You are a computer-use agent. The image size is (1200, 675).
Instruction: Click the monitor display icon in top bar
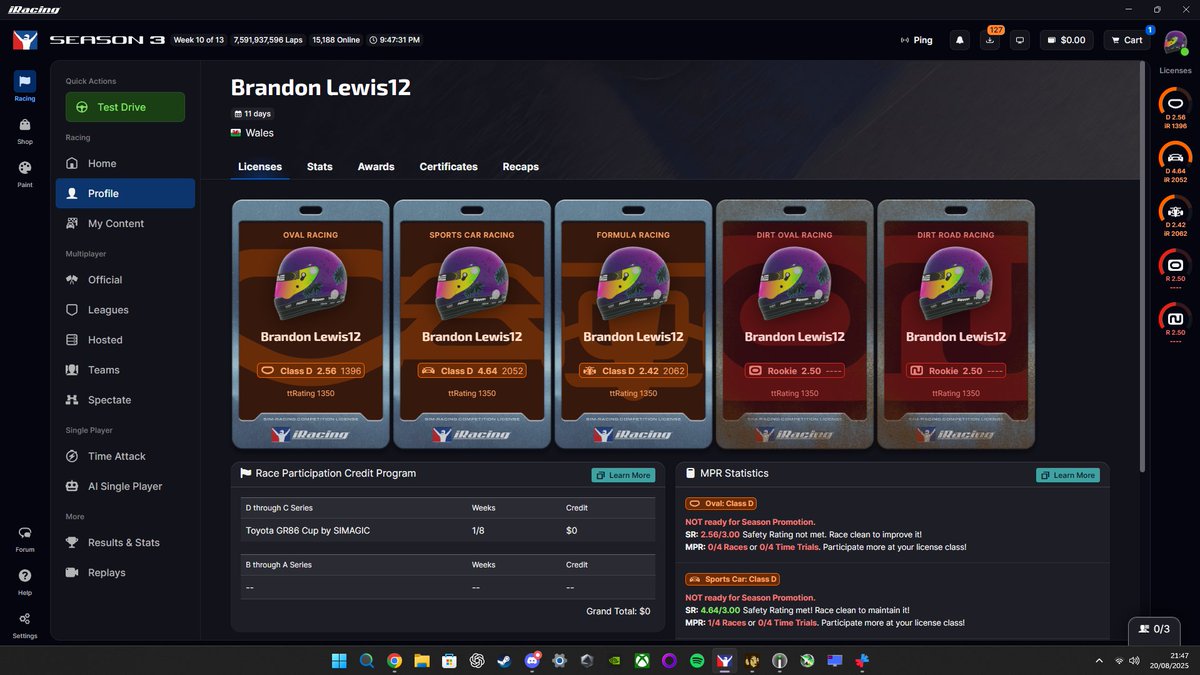pos(1020,40)
